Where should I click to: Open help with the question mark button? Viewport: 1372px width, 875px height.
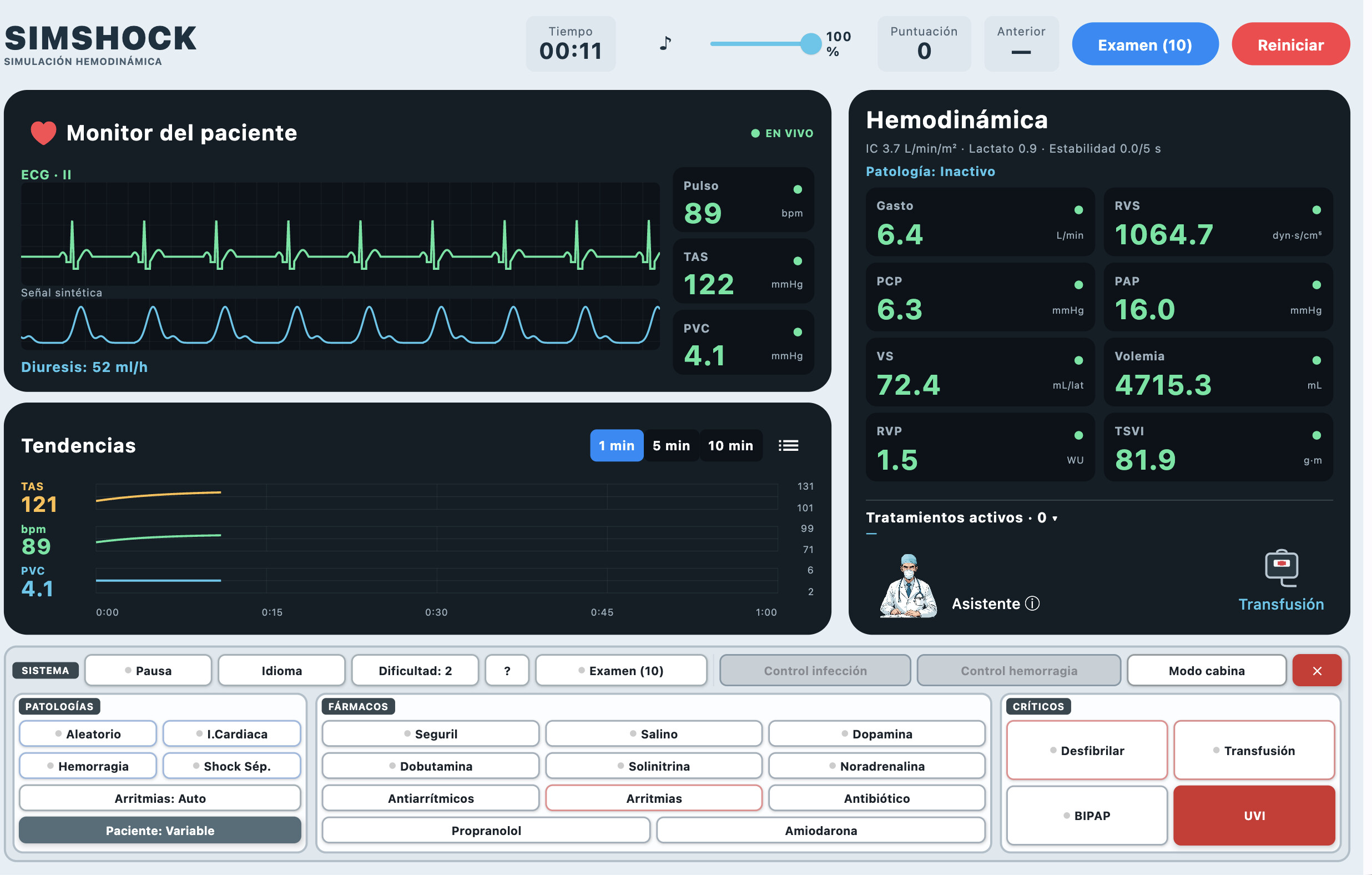pyautogui.click(x=507, y=670)
